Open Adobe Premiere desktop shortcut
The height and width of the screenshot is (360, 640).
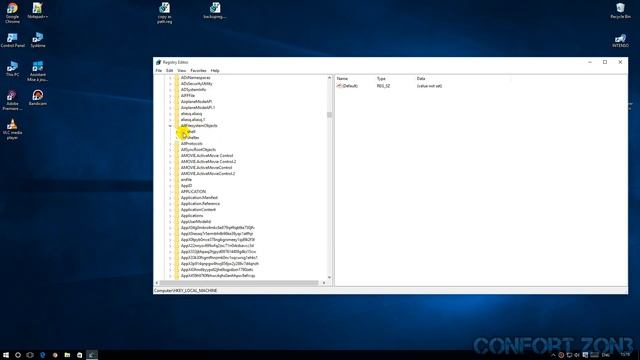point(12,100)
